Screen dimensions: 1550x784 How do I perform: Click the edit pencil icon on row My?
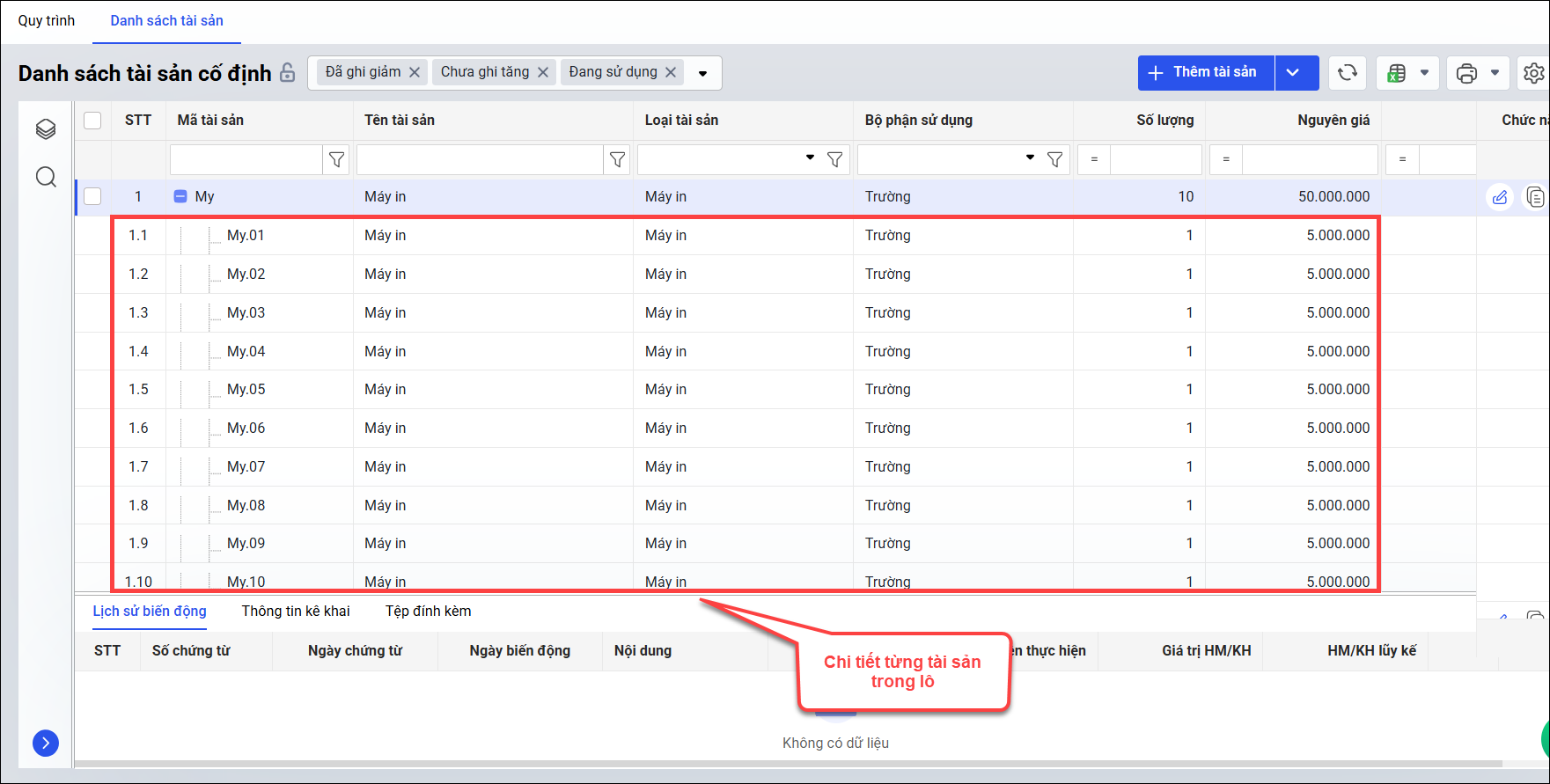click(x=1500, y=197)
